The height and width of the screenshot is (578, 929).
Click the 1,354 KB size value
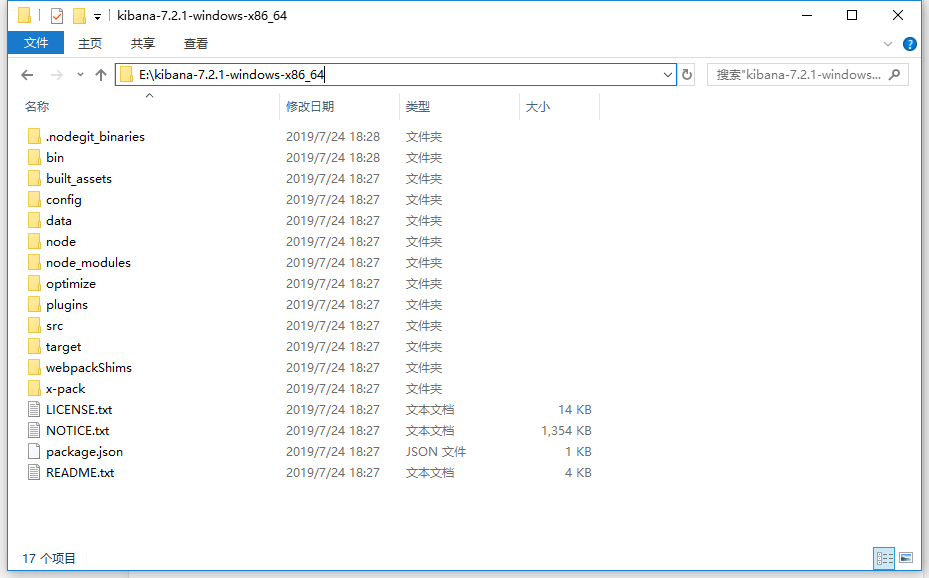(x=566, y=431)
